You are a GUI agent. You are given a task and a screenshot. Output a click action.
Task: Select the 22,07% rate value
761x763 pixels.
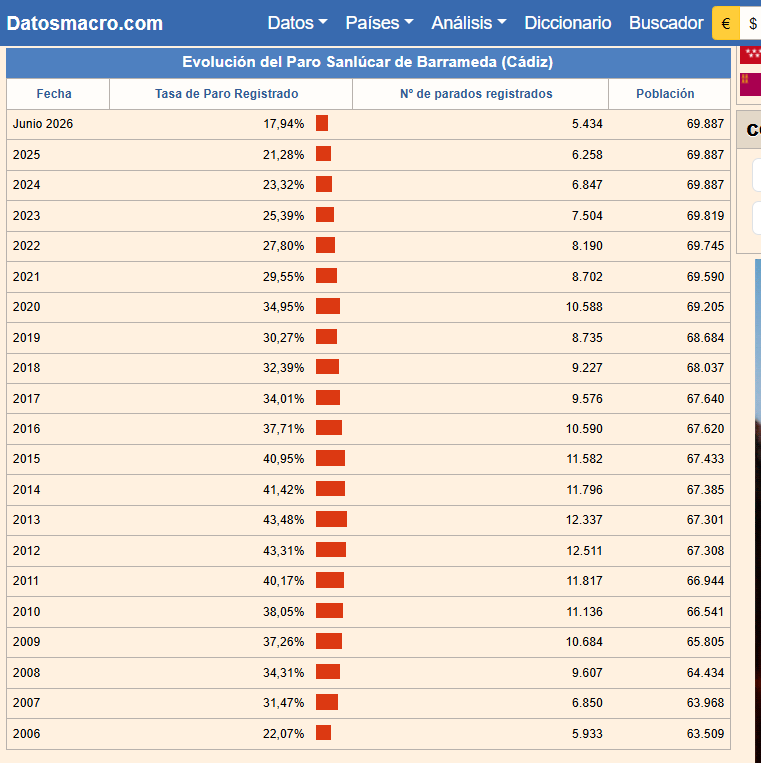[284, 733]
